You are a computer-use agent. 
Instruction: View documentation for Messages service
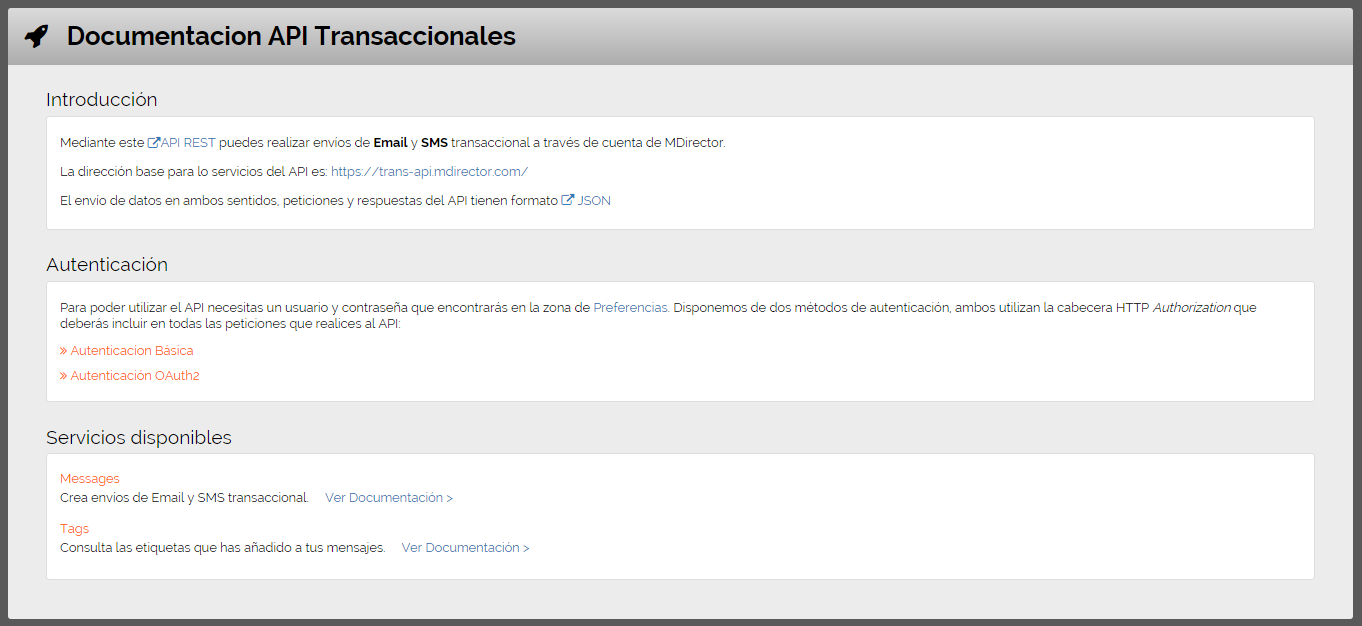pyautogui.click(x=388, y=498)
